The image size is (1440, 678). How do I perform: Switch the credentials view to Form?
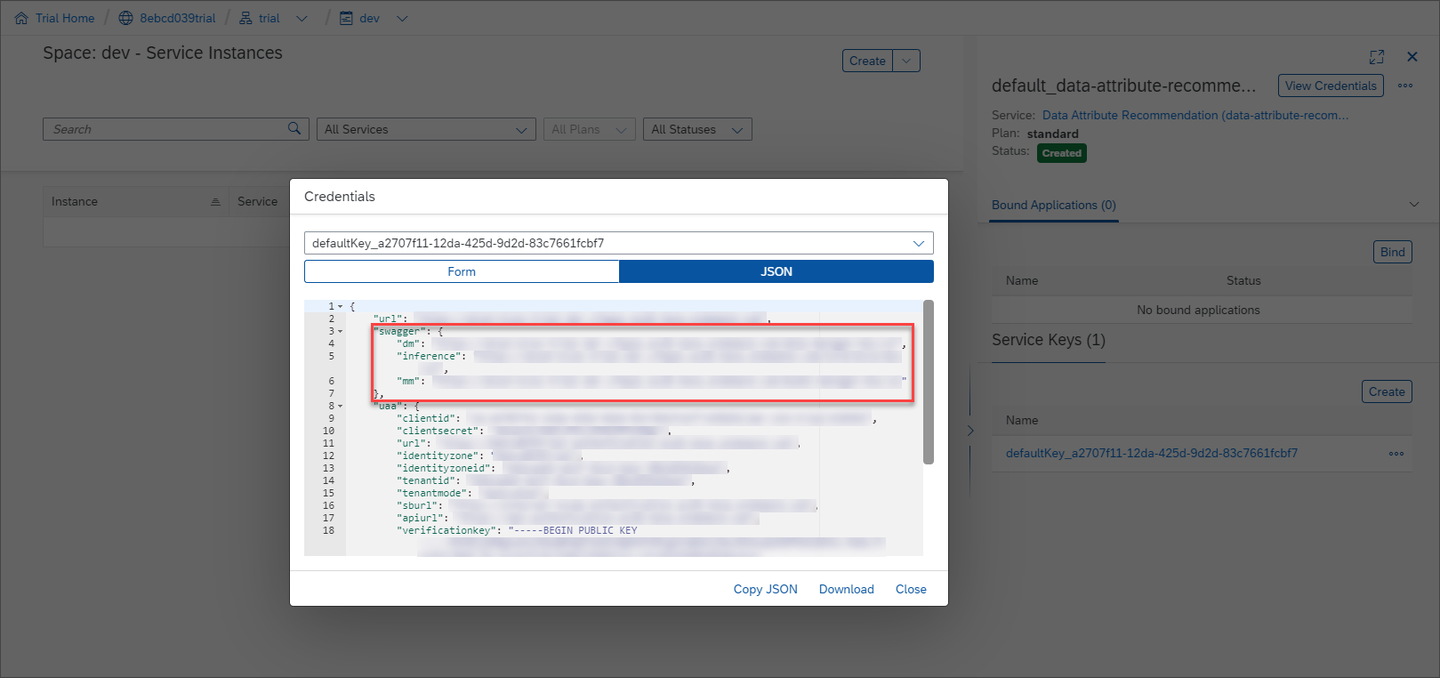coord(462,272)
